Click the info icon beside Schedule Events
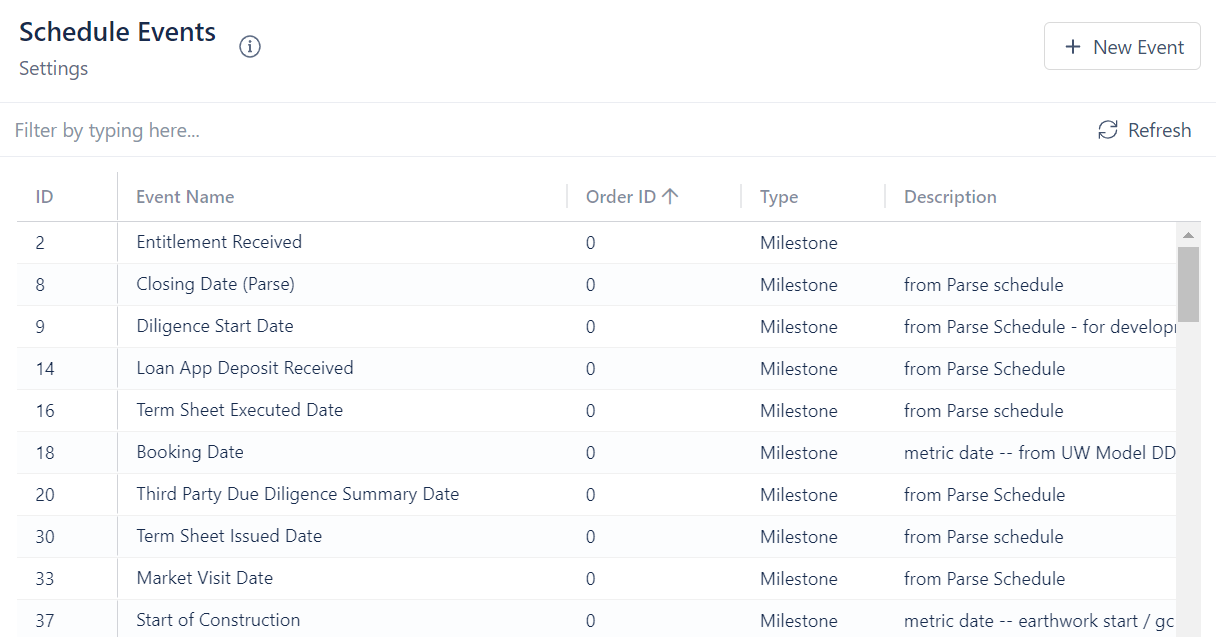The height and width of the screenshot is (637, 1216). click(x=250, y=47)
